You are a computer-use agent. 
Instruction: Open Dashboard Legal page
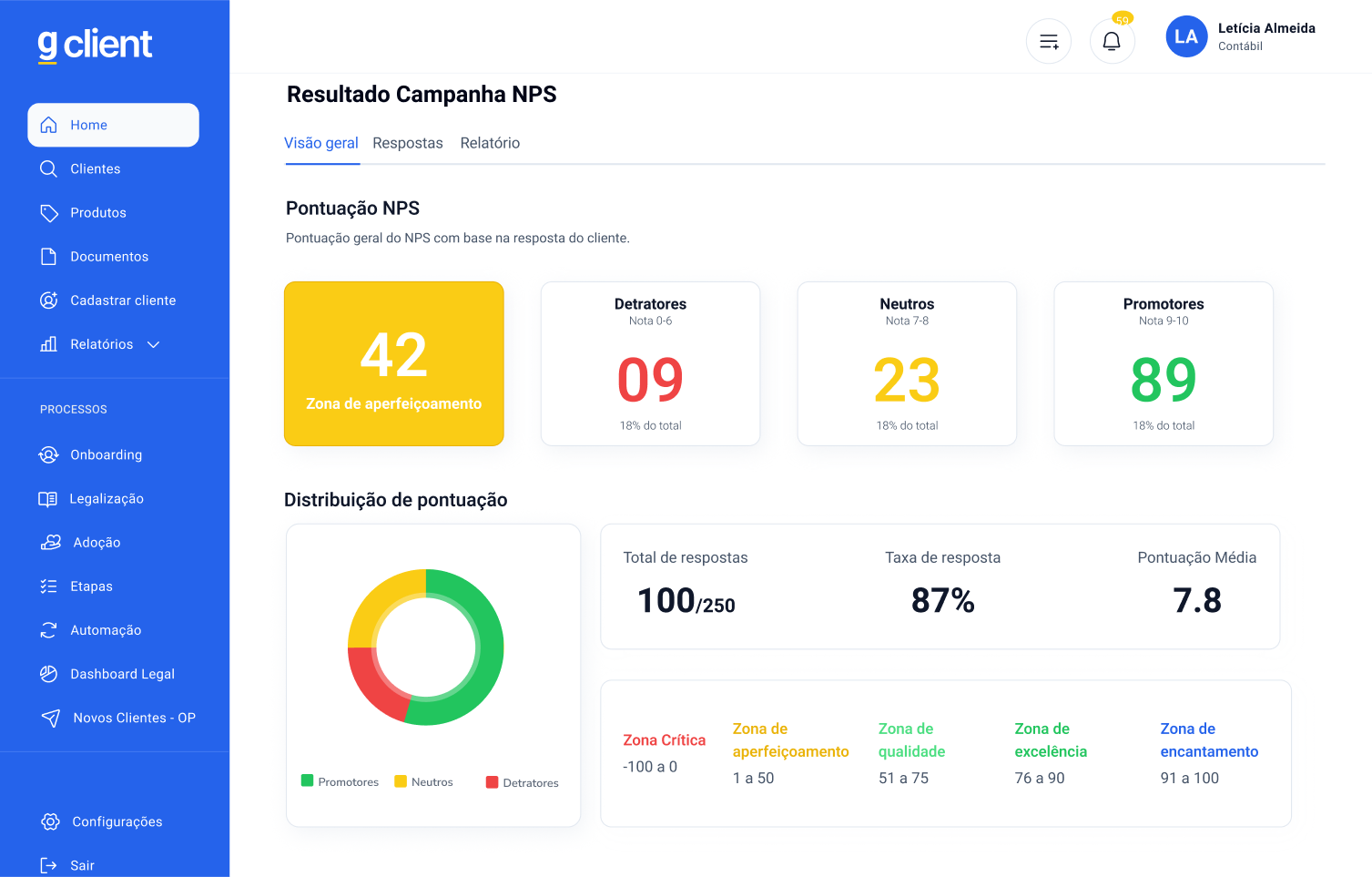point(122,674)
